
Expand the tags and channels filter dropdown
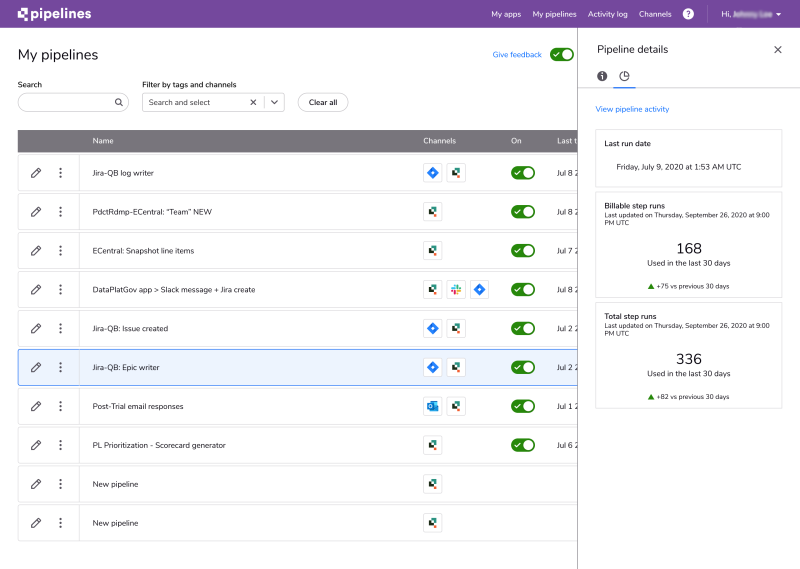tap(274, 102)
